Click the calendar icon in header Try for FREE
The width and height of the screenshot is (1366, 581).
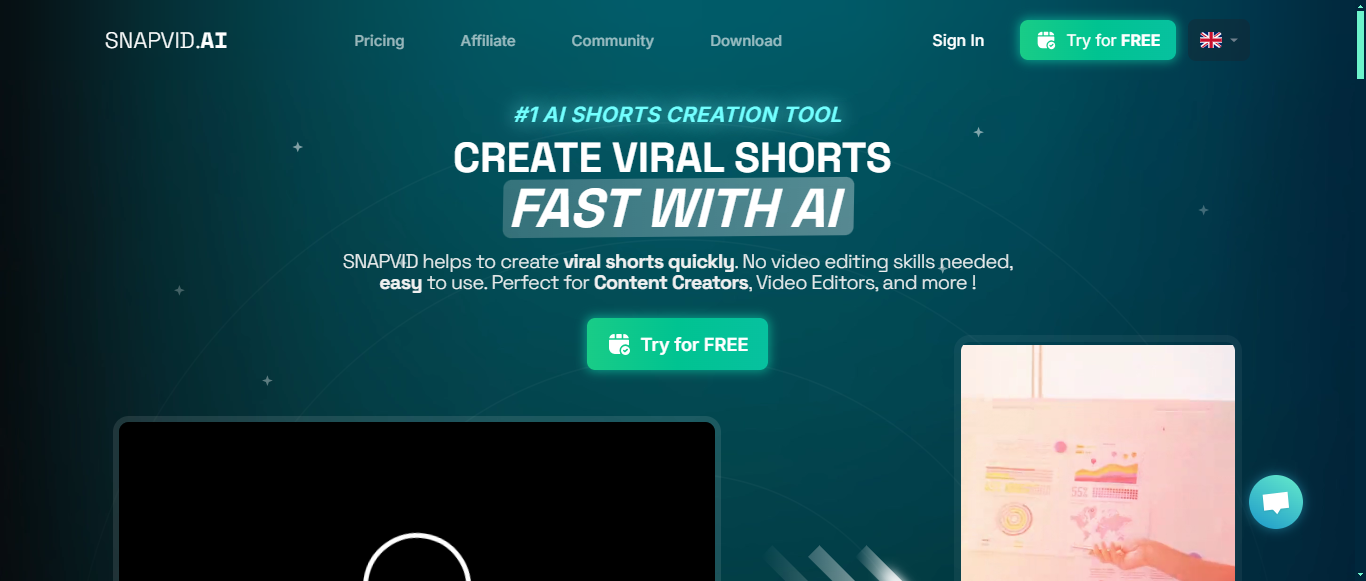point(1046,41)
